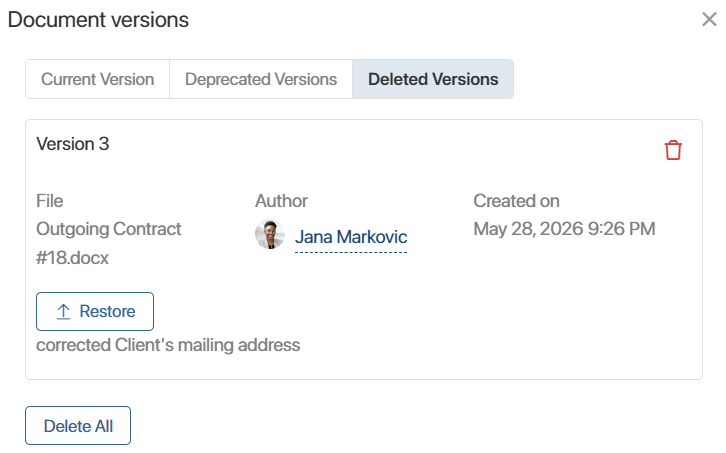Open the Deprecated Versions tab

(x=261, y=79)
